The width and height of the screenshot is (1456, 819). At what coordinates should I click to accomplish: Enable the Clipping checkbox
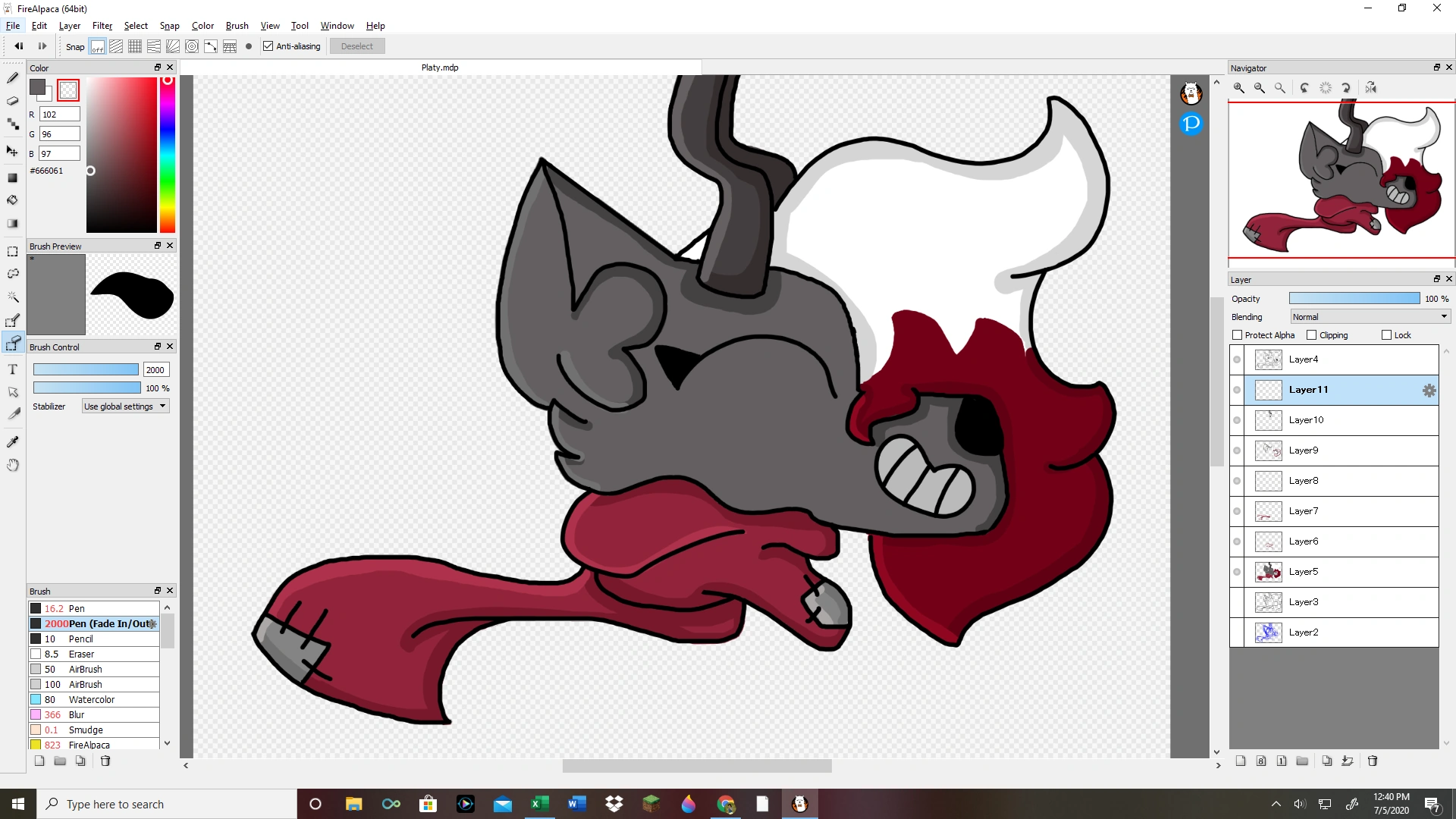[1312, 335]
